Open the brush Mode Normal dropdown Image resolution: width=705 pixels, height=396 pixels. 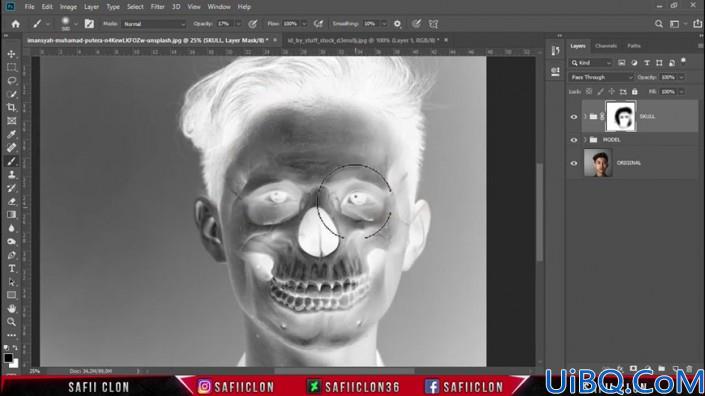[154, 24]
